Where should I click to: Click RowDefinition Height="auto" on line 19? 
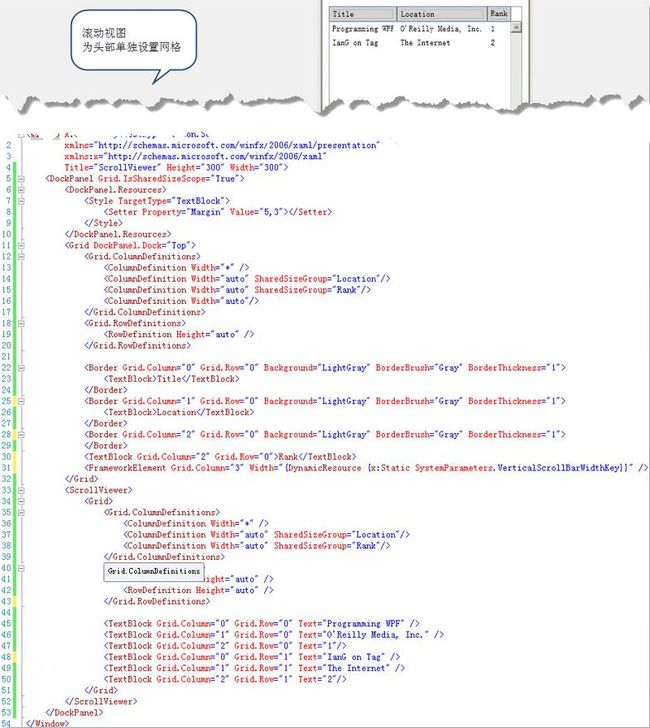point(179,335)
